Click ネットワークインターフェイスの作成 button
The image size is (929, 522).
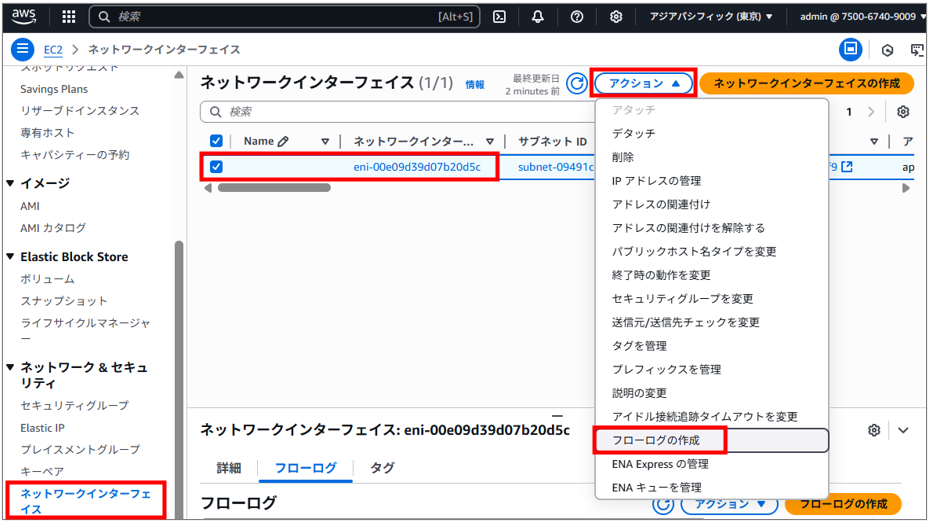[x=806, y=84]
